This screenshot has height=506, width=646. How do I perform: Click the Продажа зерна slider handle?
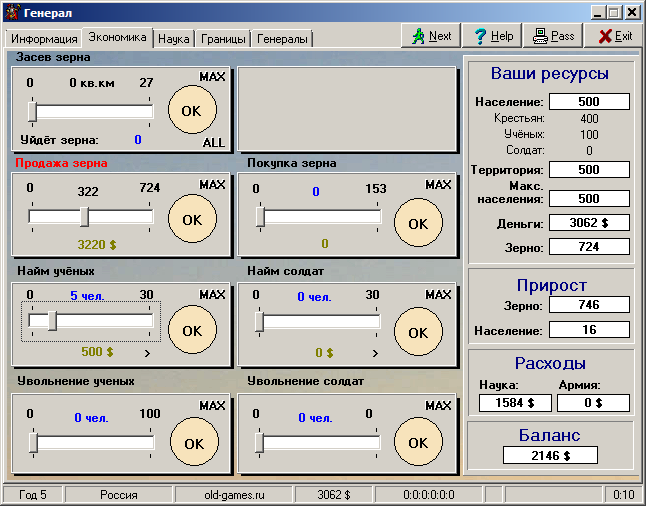pyautogui.click(x=85, y=216)
